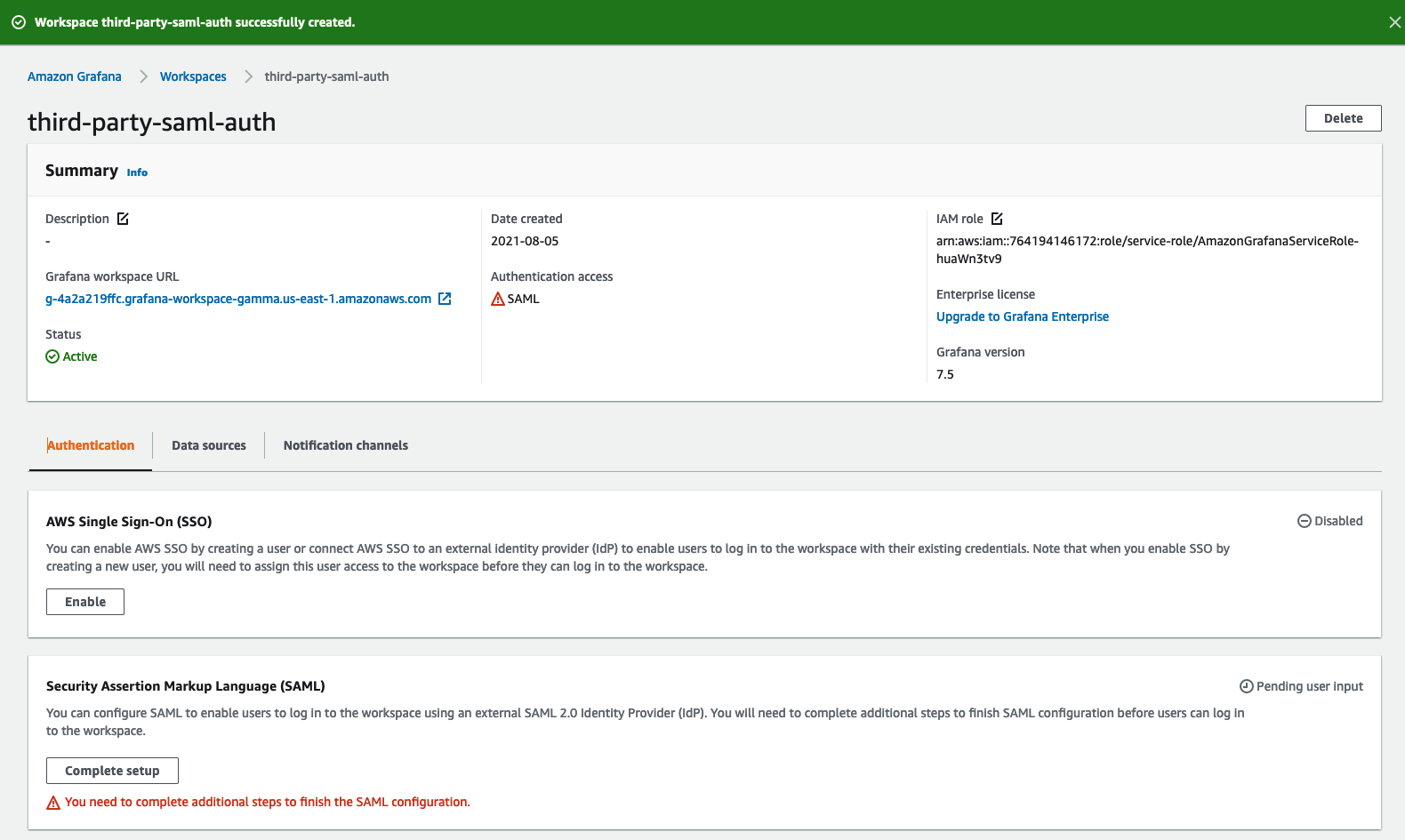Viewport: 1405px width, 840px height.
Task: Switch to the Data sources tab
Action: point(209,445)
